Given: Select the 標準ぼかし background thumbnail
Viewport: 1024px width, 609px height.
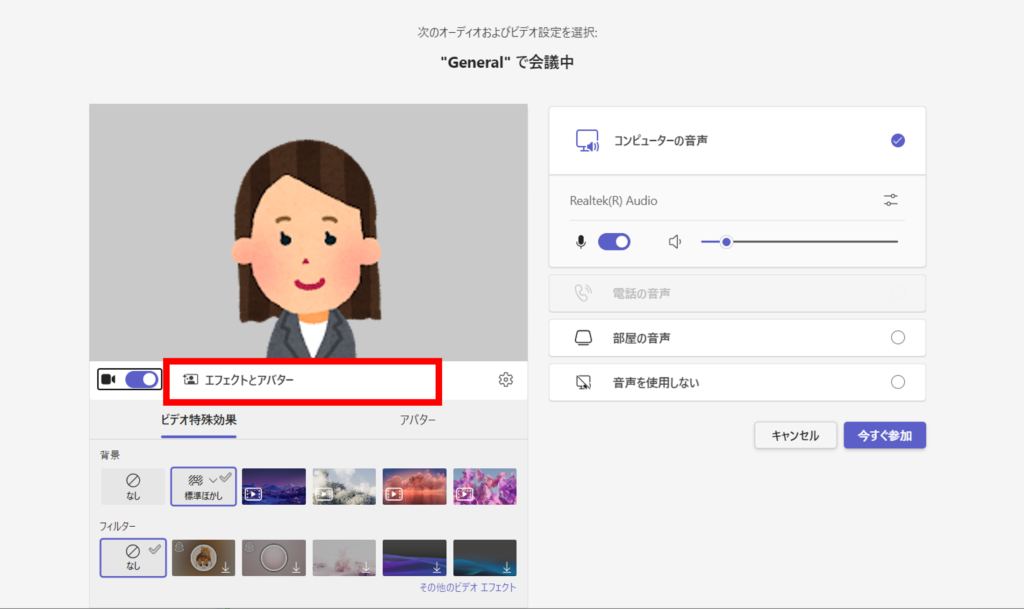Looking at the screenshot, I should [203, 486].
